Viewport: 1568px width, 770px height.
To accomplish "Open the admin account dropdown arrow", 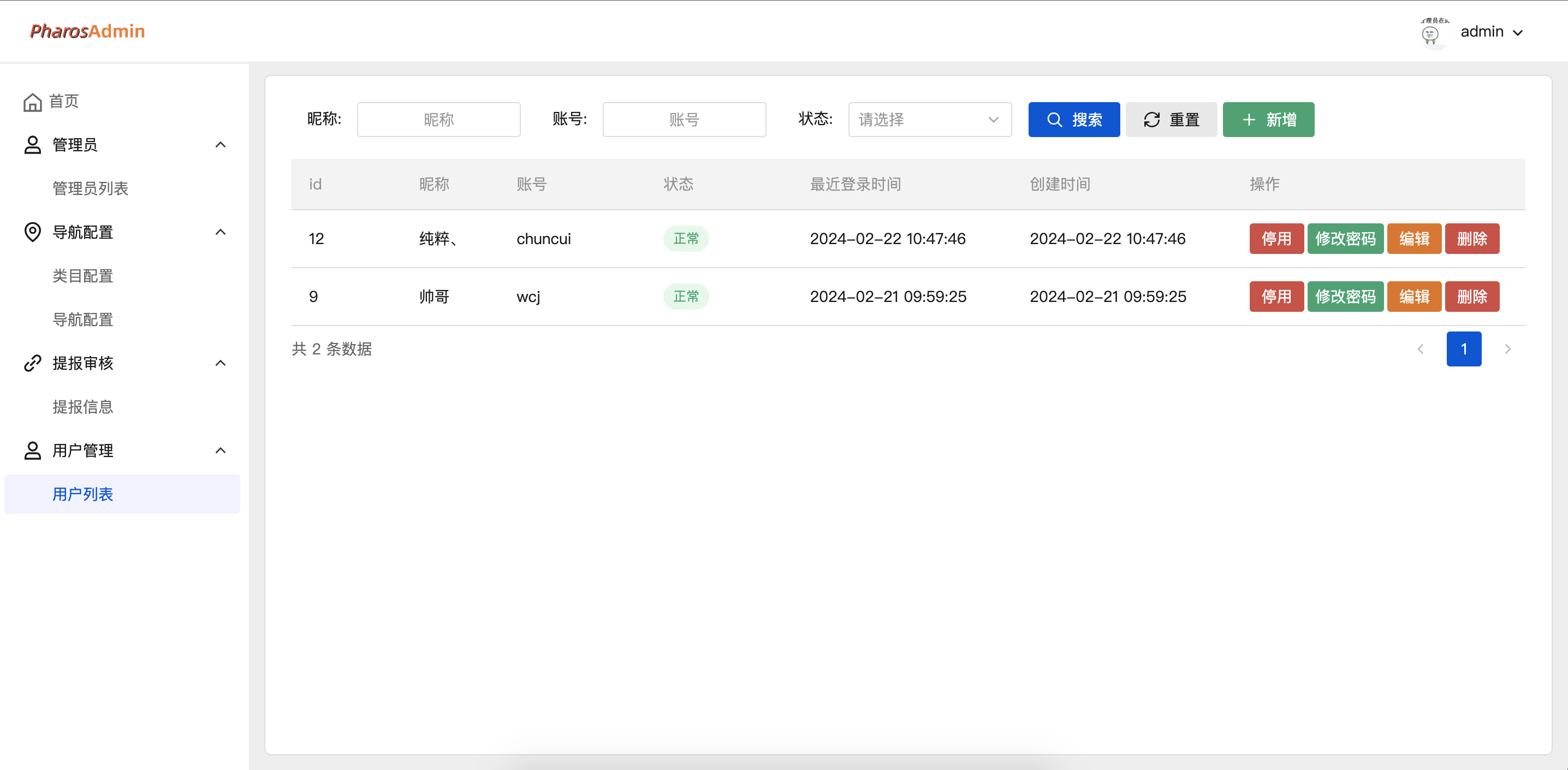I will (x=1519, y=32).
